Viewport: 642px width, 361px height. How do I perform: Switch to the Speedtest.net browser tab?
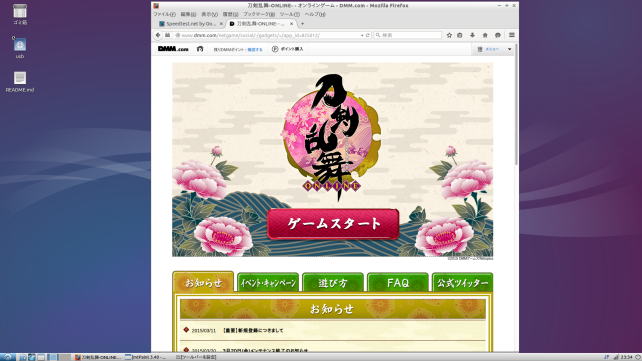click(x=190, y=24)
